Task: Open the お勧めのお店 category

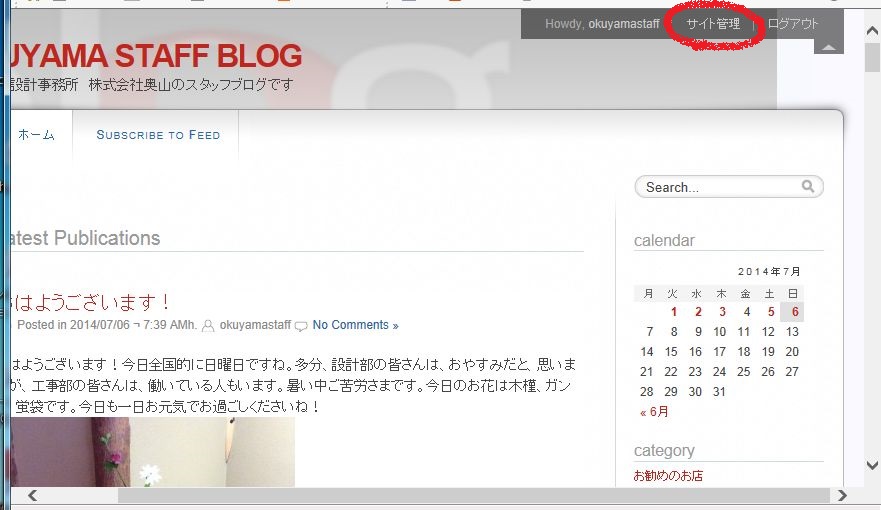Action: pos(668,476)
